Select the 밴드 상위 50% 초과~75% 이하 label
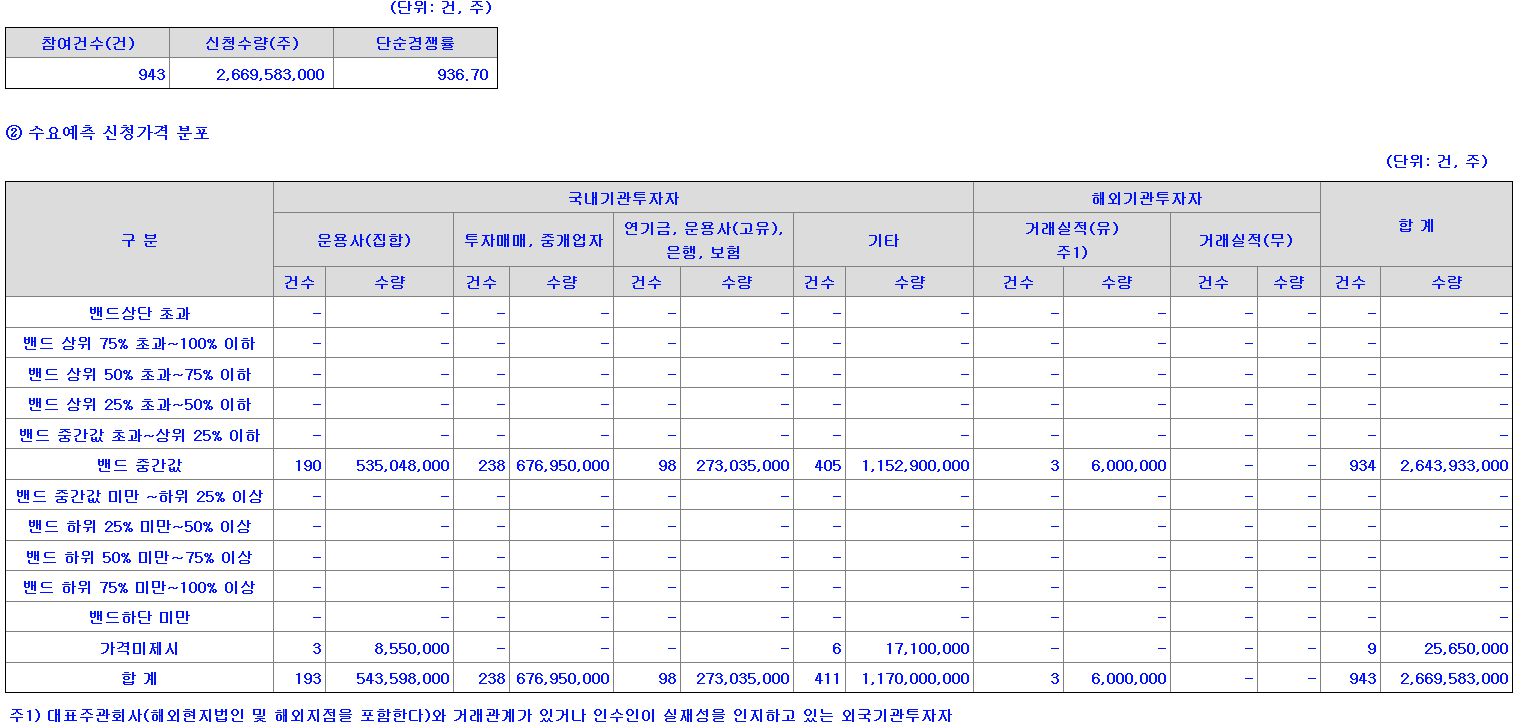The image size is (1527, 728). tap(139, 375)
